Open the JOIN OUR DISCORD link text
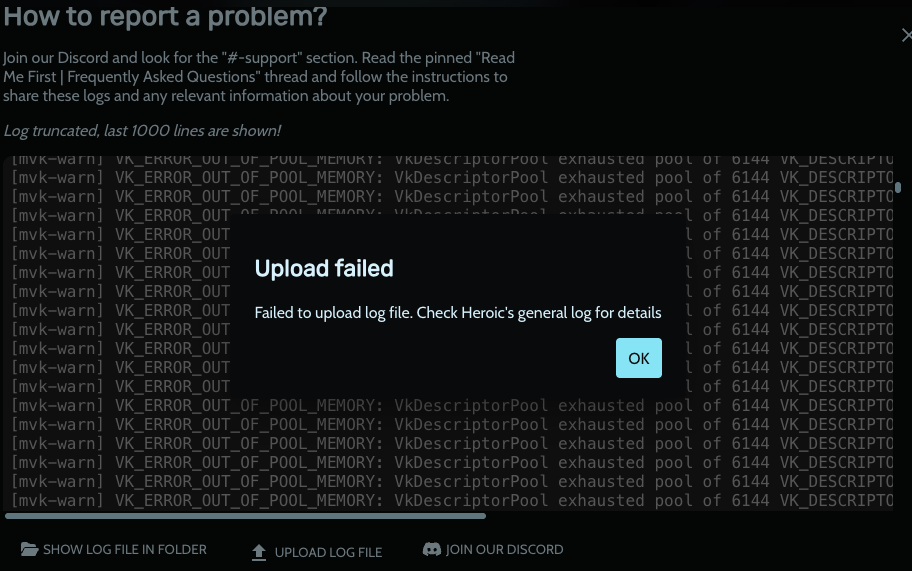This screenshot has width=912, height=571. pyautogui.click(x=504, y=549)
